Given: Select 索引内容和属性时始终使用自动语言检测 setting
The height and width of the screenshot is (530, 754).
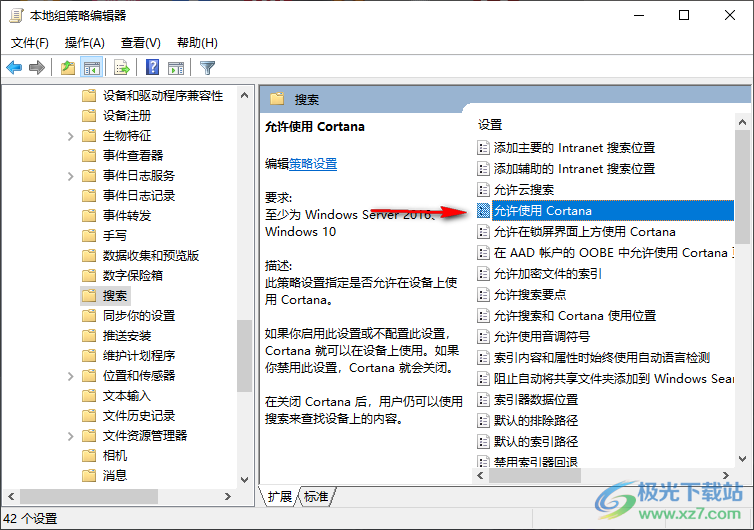Looking at the screenshot, I should [x=602, y=357].
